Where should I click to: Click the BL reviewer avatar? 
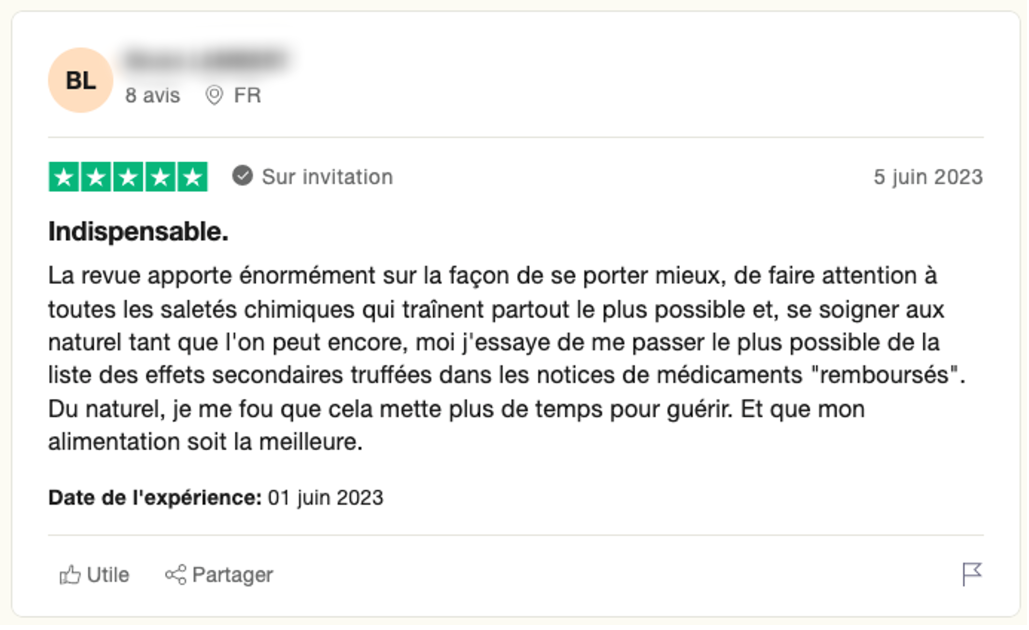pyautogui.click(x=80, y=81)
